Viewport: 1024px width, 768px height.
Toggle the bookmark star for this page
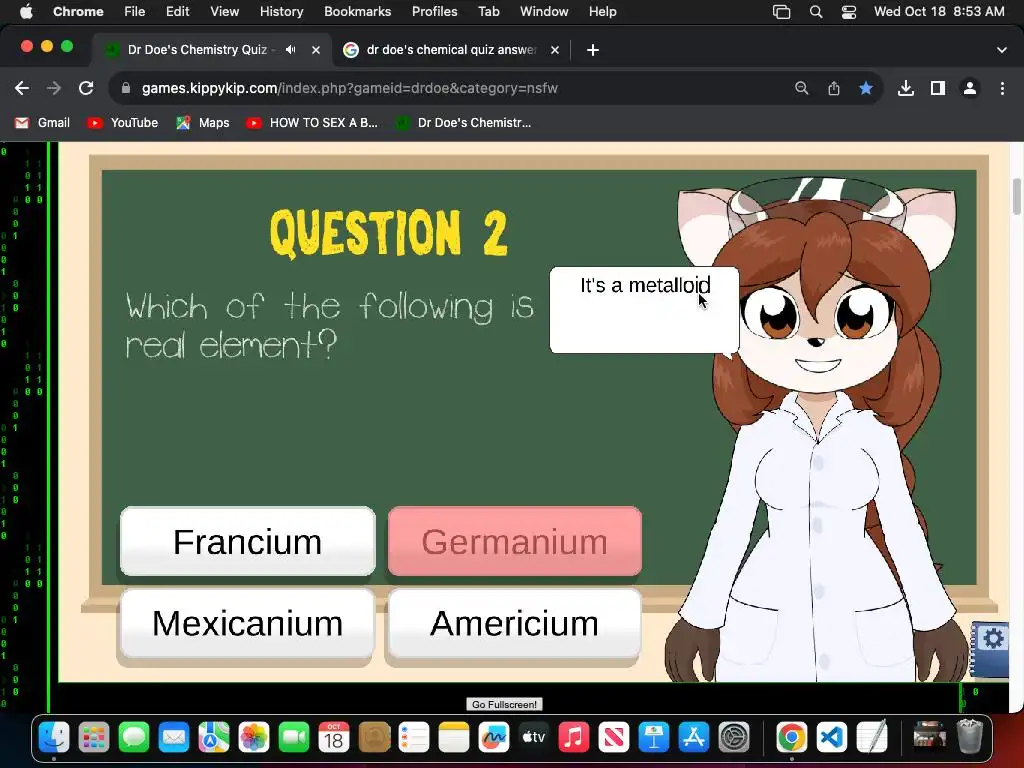tap(866, 88)
